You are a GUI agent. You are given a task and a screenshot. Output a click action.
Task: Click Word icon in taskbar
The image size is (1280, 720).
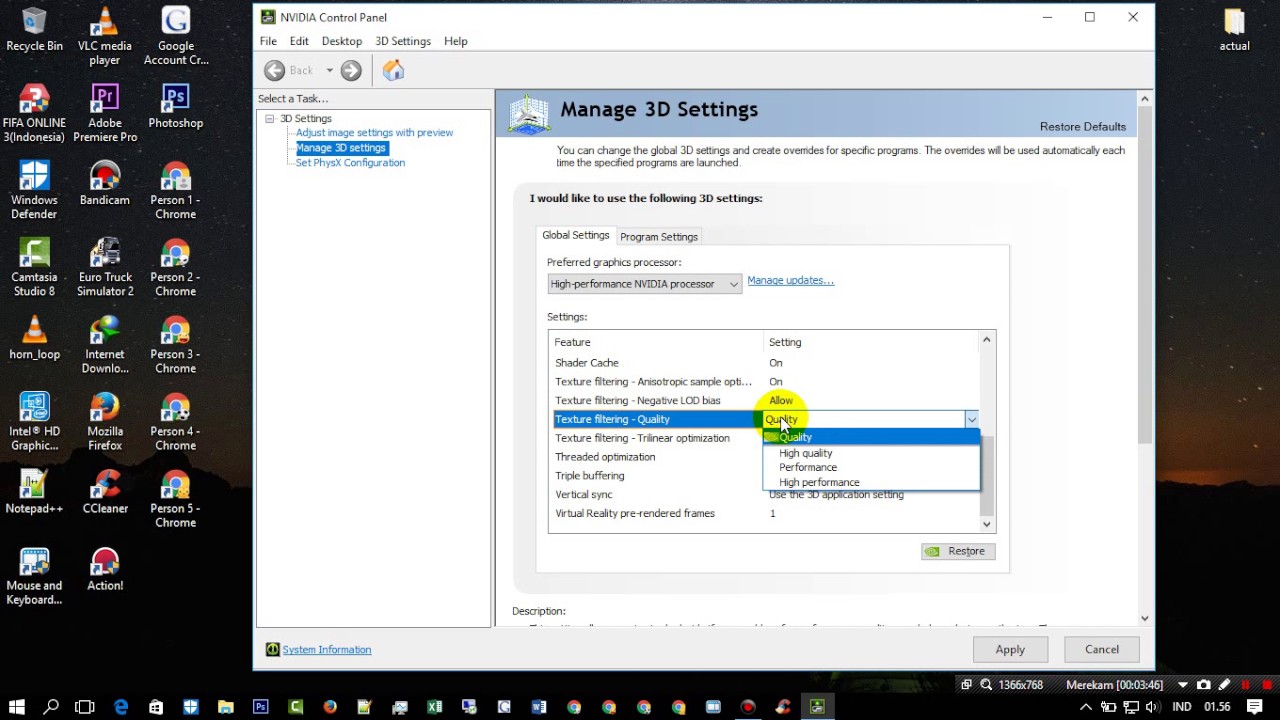coord(539,707)
